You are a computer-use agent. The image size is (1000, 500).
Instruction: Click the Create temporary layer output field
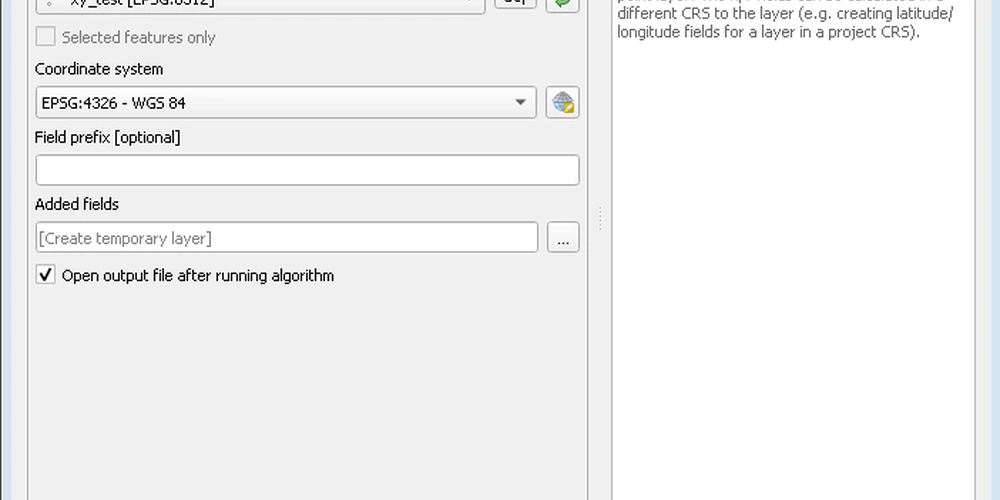point(286,238)
